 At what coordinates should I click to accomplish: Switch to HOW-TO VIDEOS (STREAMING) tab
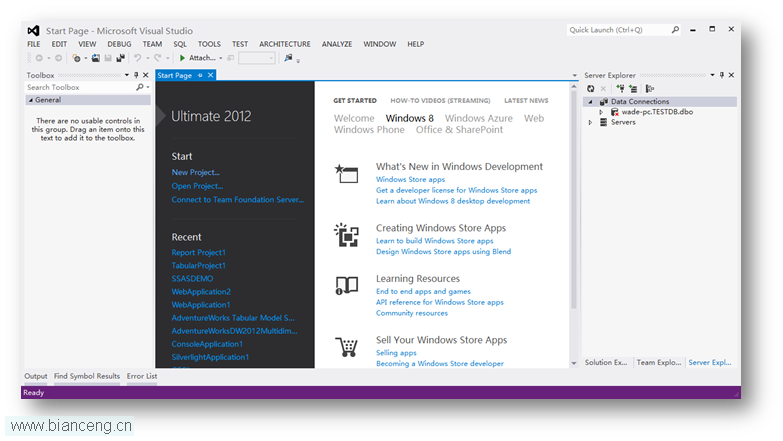(x=440, y=100)
